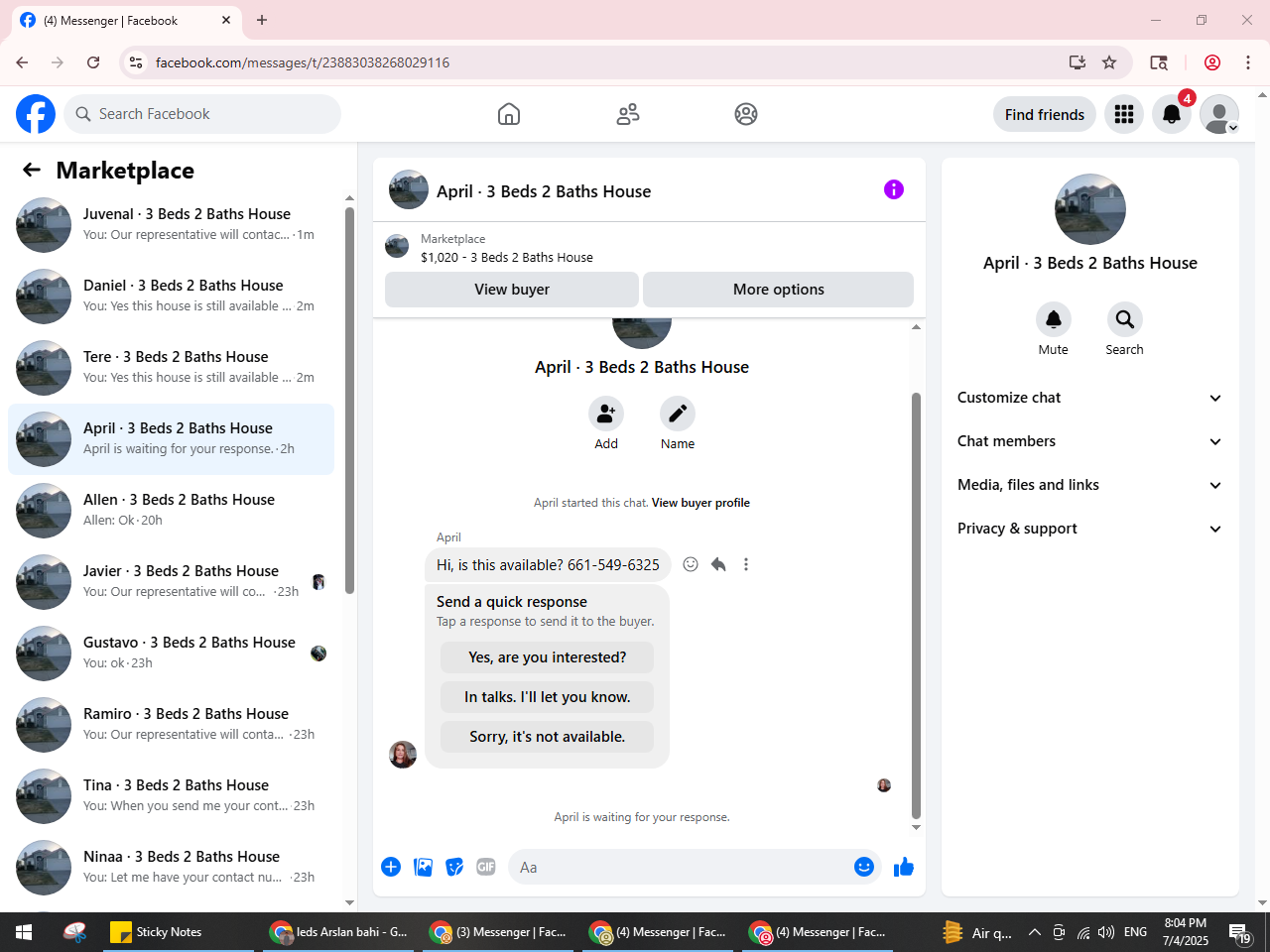Open a new browser tab
The height and width of the screenshot is (952, 1270).
tap(262, 20)
